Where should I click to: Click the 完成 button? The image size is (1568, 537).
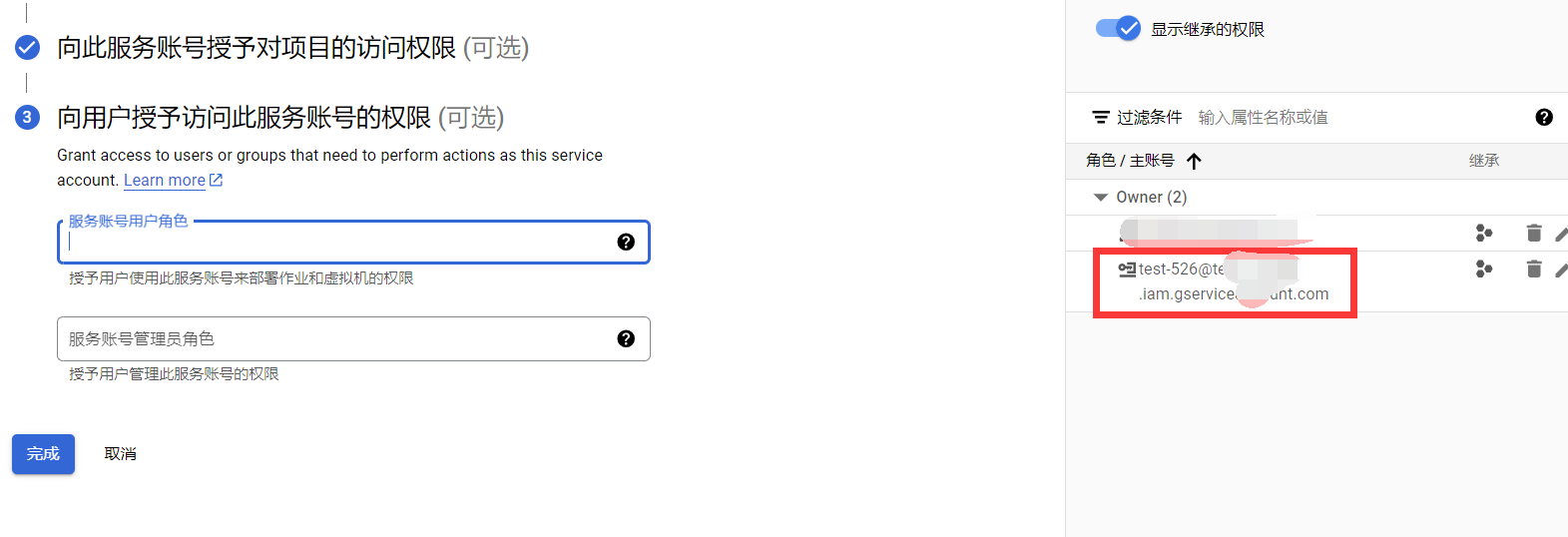pyautogui.click(x=43, y=454)
